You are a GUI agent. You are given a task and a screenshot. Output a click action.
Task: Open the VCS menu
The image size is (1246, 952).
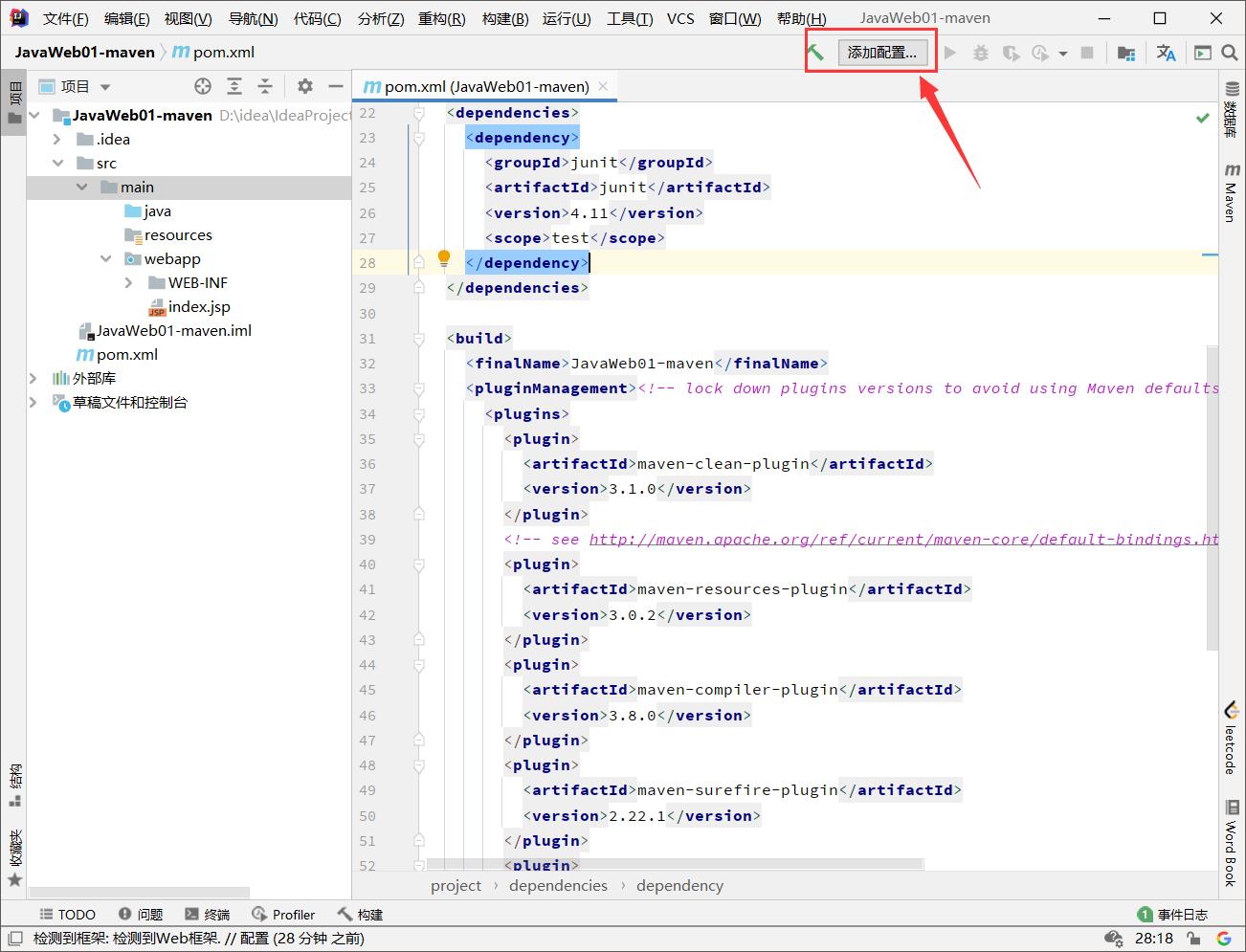680,18
